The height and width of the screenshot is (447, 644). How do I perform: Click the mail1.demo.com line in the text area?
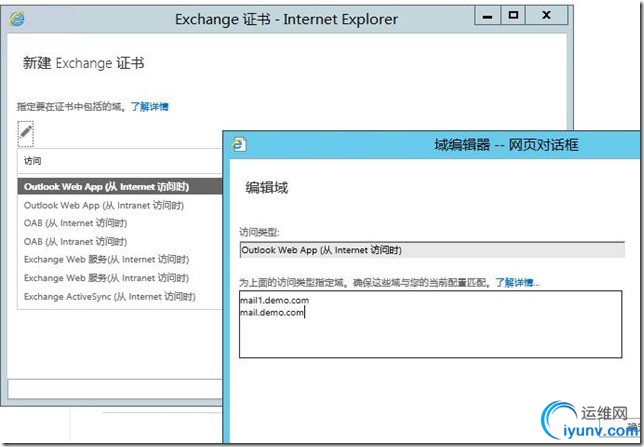[x=274, y=300]
